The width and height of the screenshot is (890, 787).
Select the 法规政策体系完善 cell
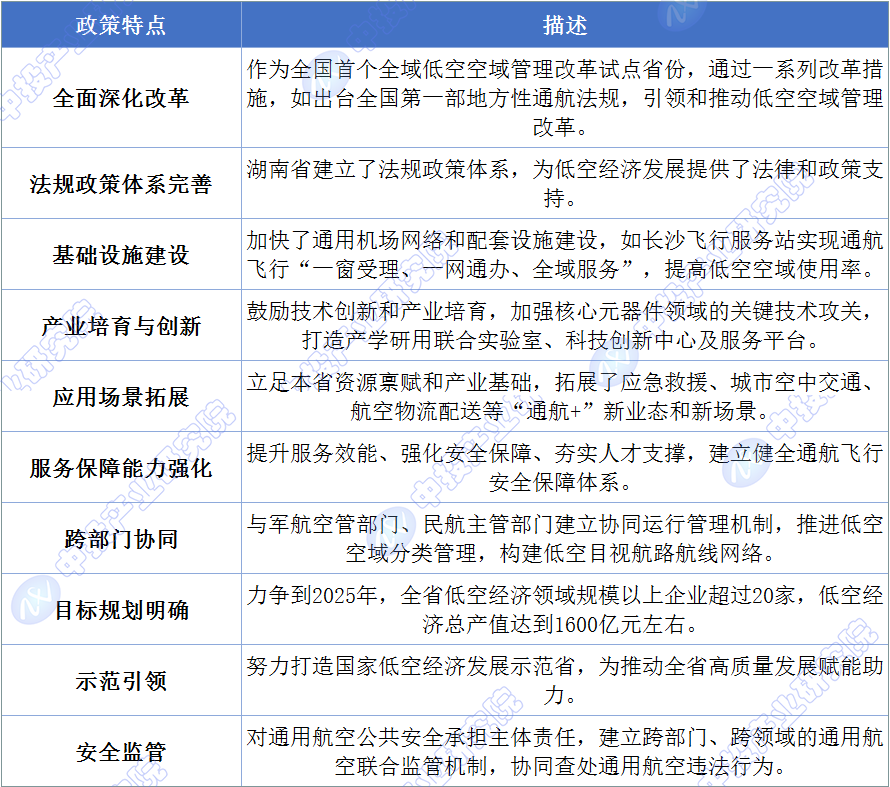point(121,184)
